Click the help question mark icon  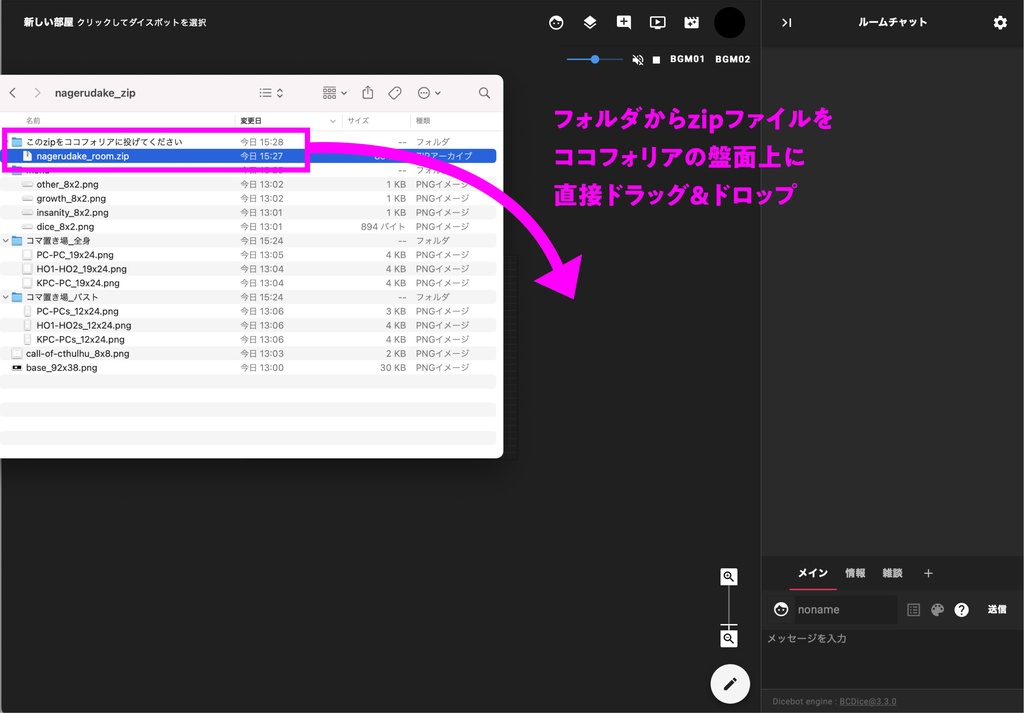click(x=961, y=609)
